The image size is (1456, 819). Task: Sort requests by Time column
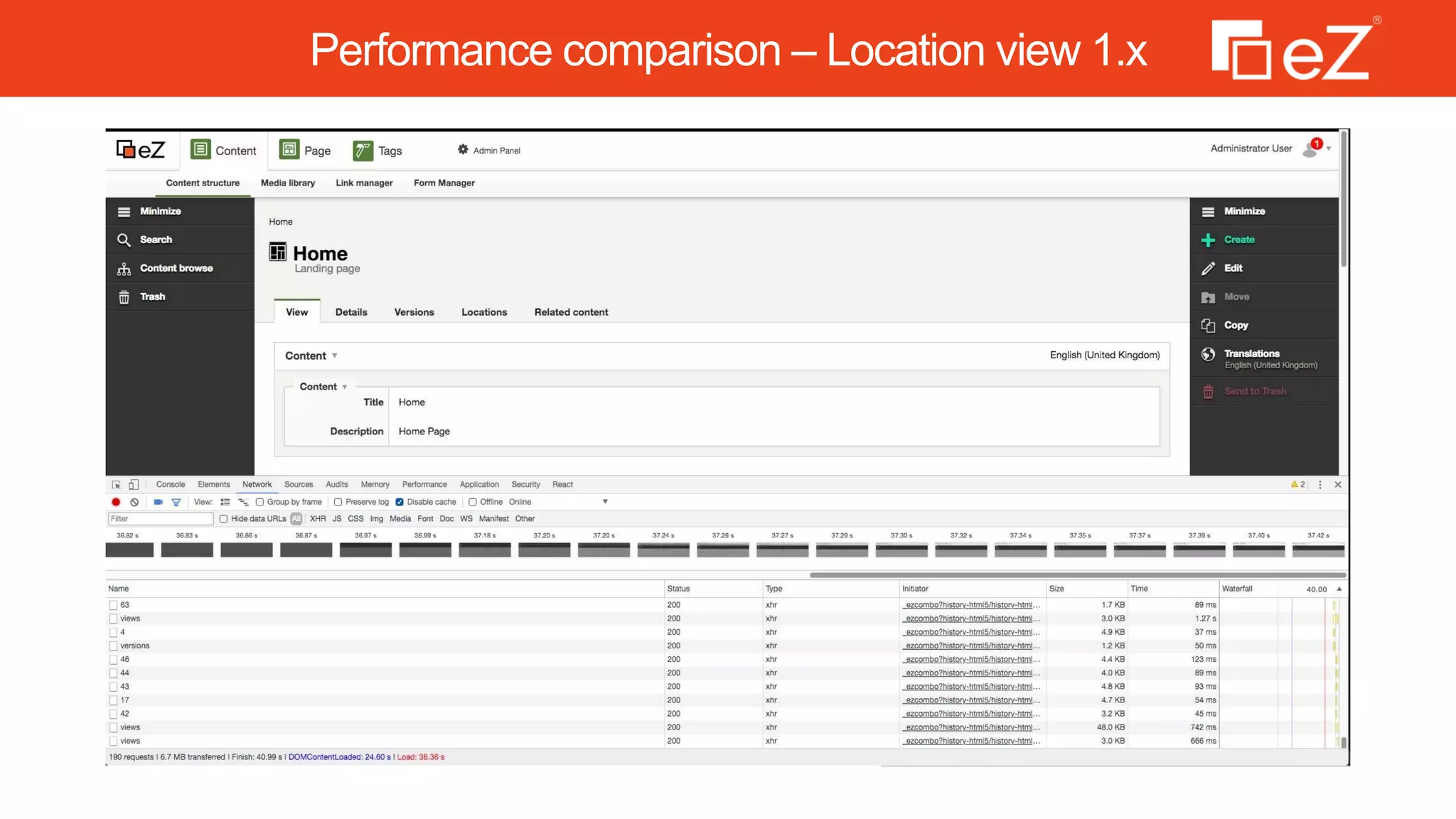1173,589
